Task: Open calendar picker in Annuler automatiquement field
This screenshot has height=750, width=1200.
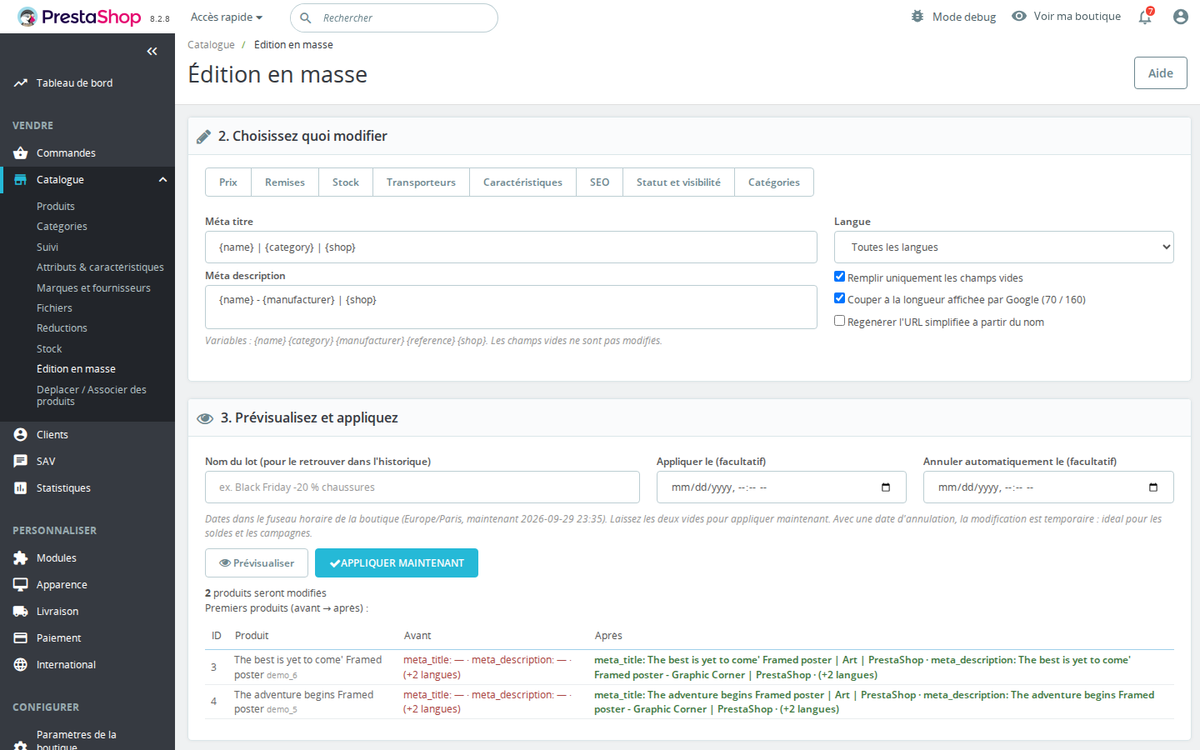Action: pos(1153,488)
